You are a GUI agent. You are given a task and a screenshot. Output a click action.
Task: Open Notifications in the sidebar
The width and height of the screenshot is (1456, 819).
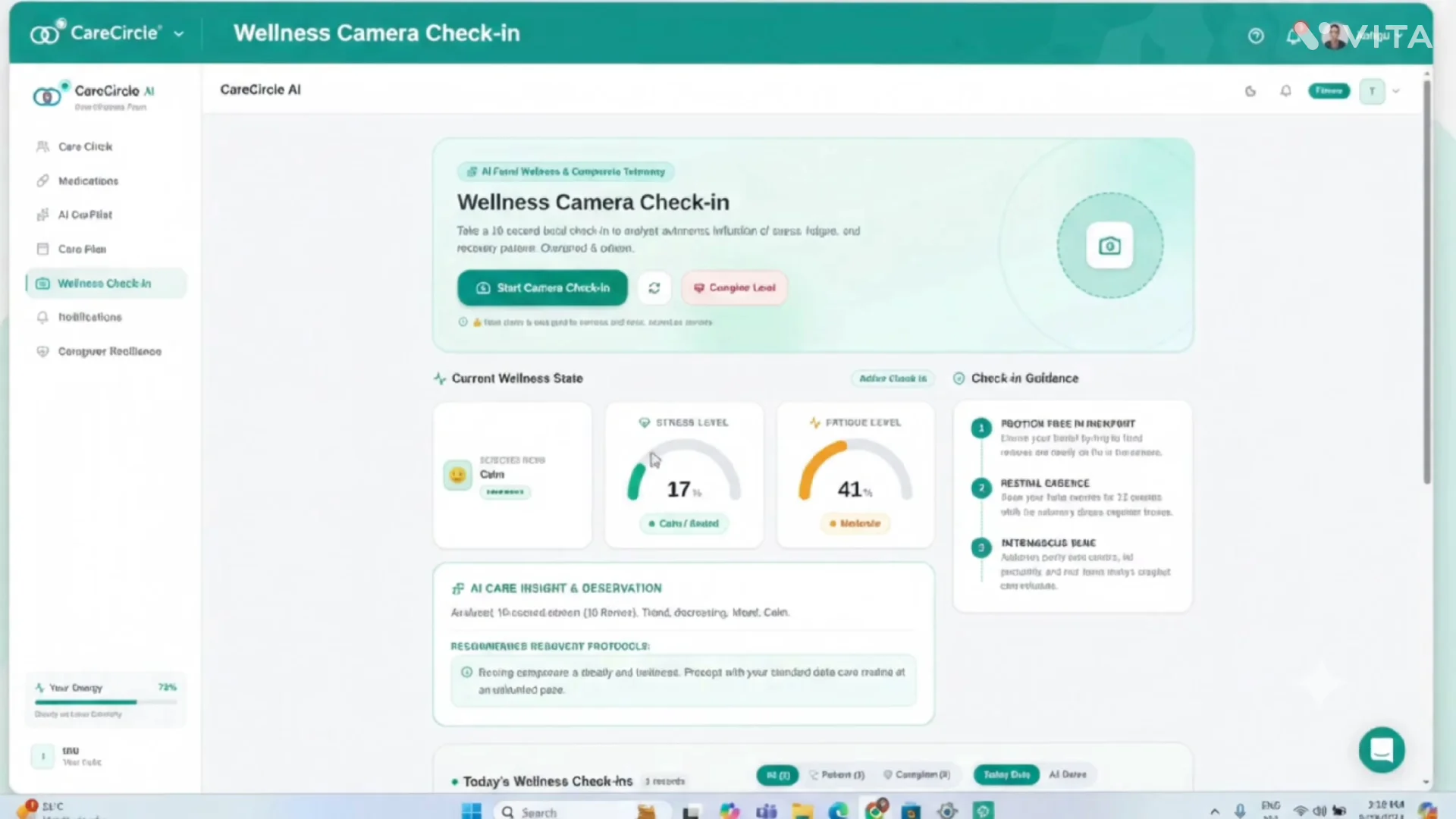pos(89,317)
